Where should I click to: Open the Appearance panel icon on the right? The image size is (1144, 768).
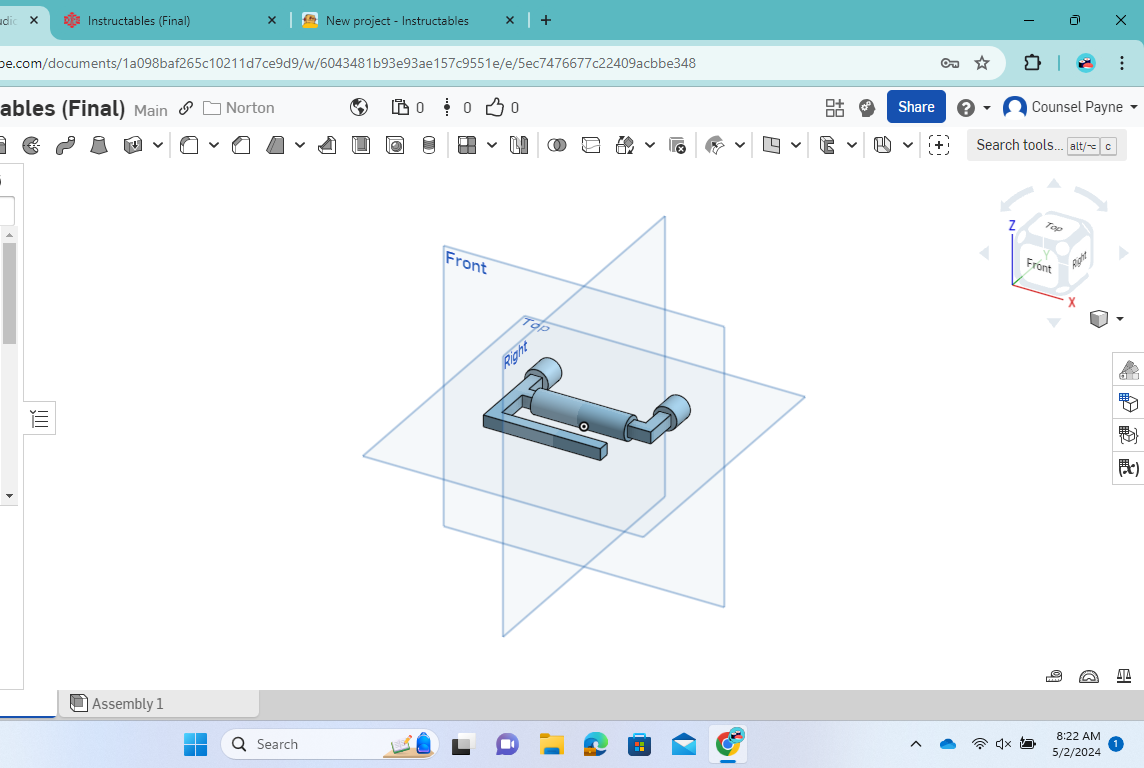1129,370
